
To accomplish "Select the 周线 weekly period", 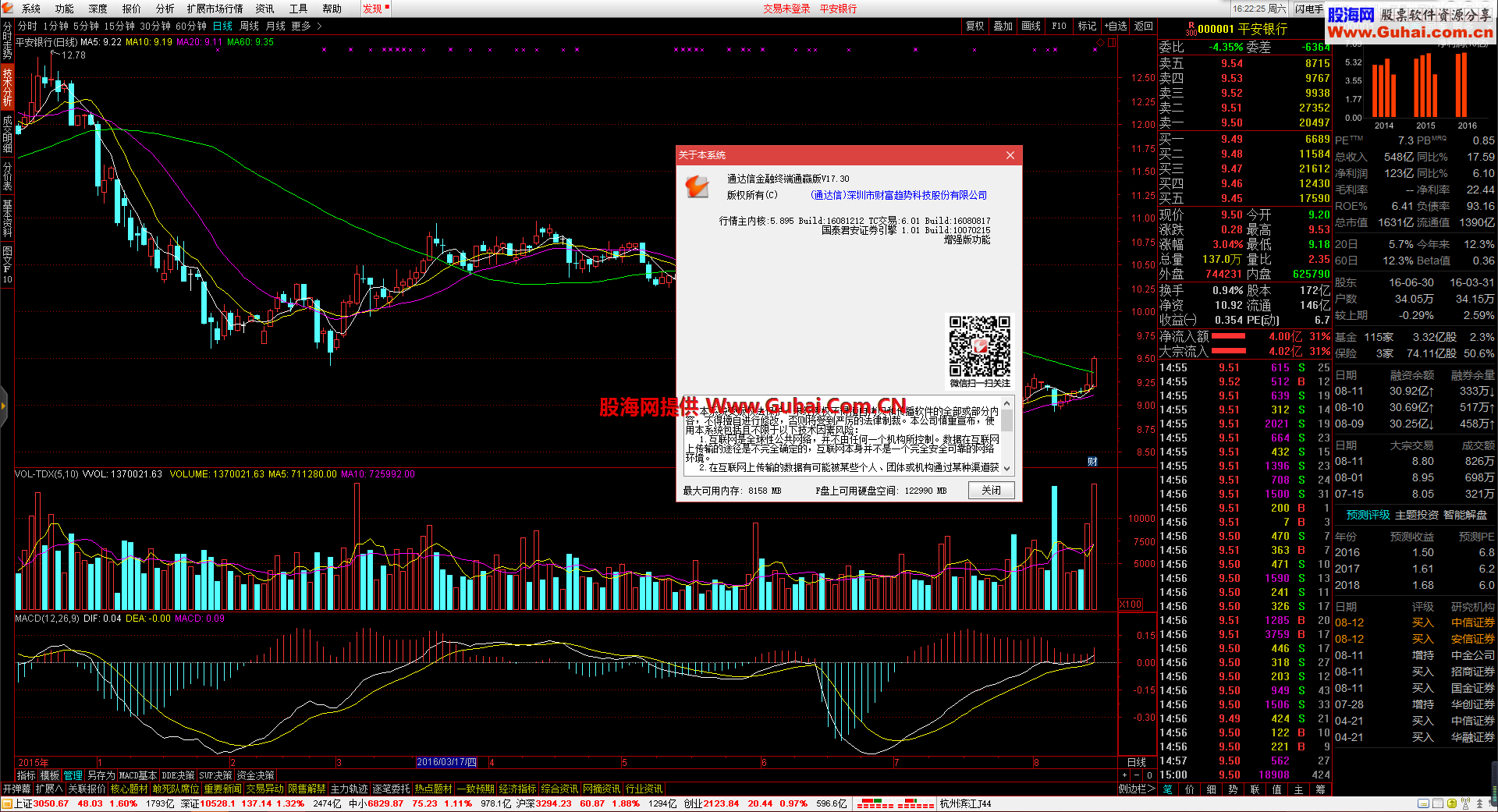I will (x=250, y=26).
